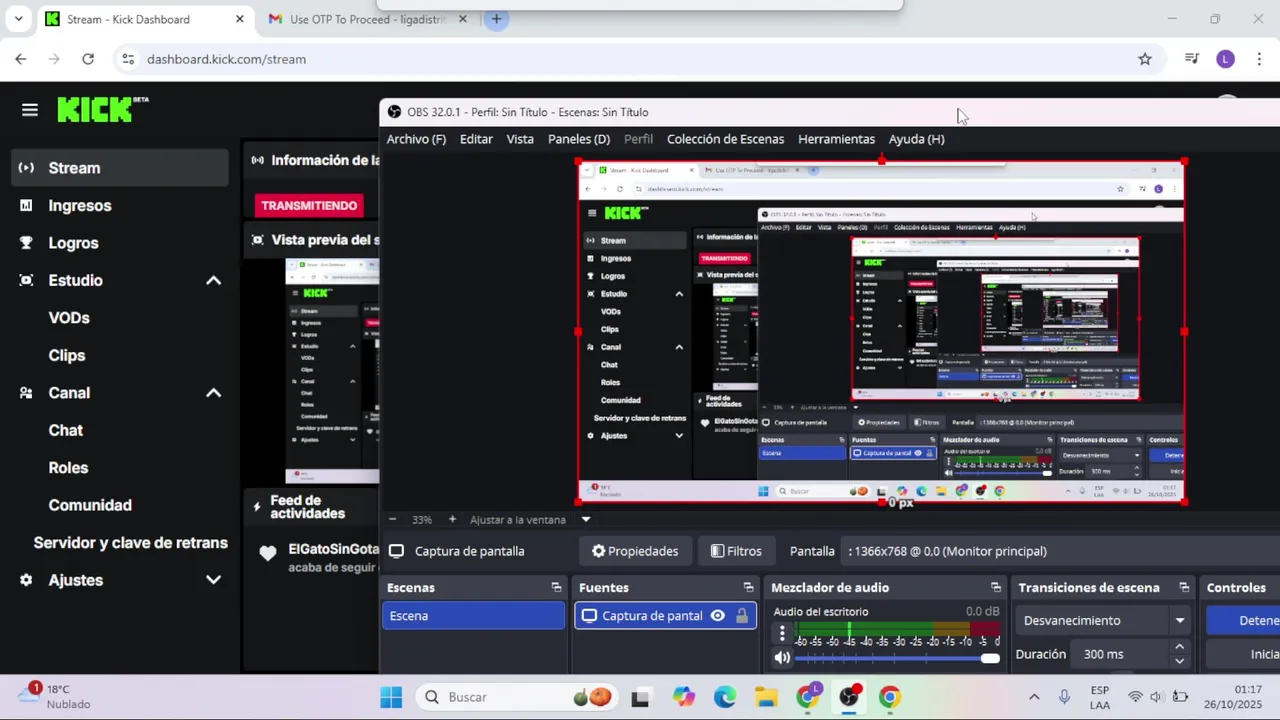Switch to the Use OTP To Proceed Gmail tab
The width and height of the screenshot is (1280, 720).
click(368, 19)
